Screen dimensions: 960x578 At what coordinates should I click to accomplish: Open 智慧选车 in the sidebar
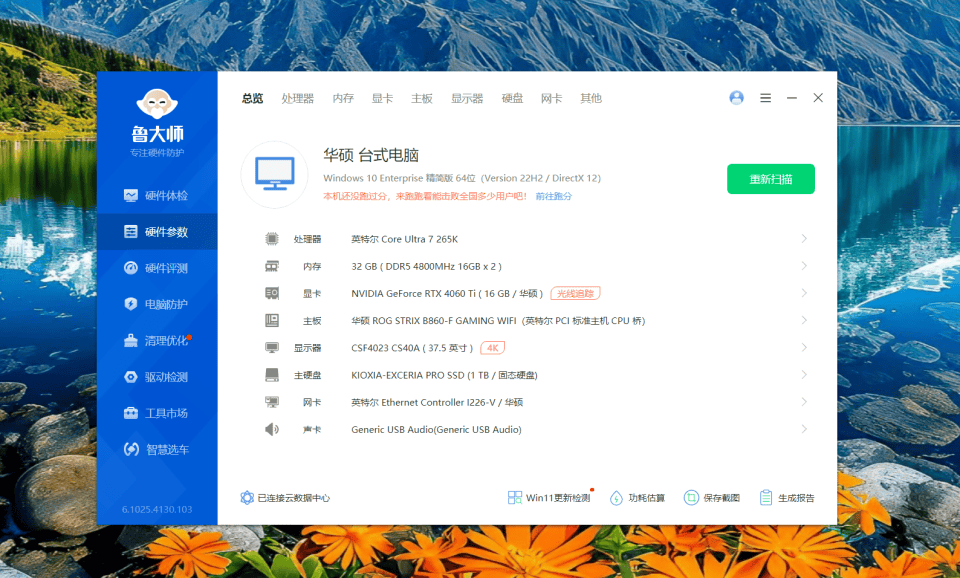click(x=157, y=449)
